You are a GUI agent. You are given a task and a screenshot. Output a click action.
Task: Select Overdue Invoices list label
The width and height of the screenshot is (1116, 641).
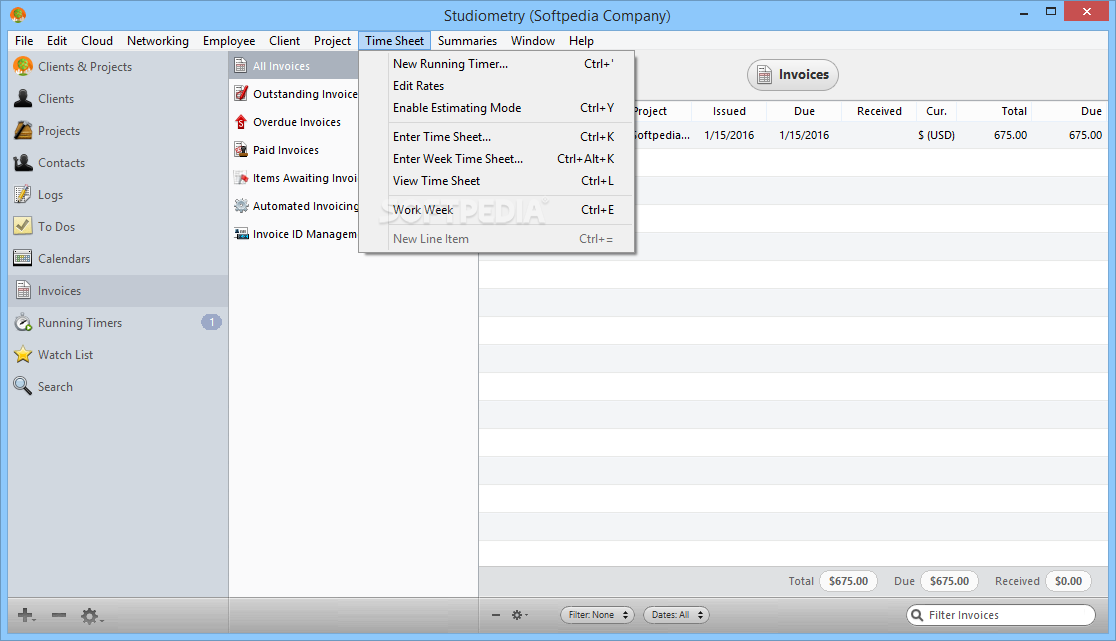click(x=297, y=122)
